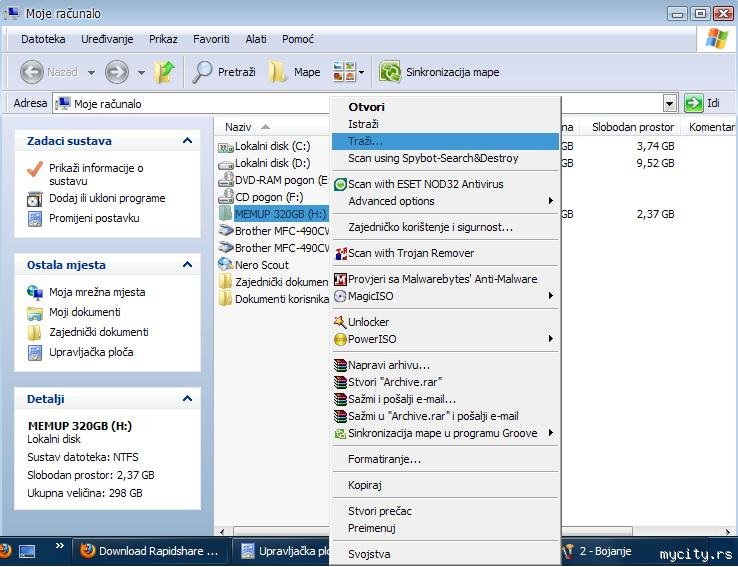Open the Mape folders toolbar button
The width and height of the screenshot is (738, 567).
tap(295, 72)
